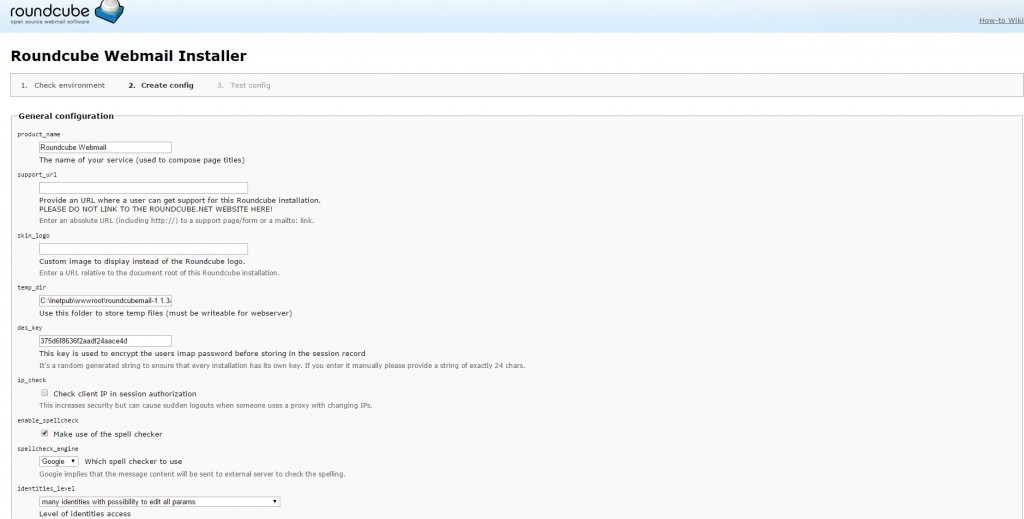This screenshot has width=1024, height=519.
Task: Open the Test config step
Action: click(250, 86)
